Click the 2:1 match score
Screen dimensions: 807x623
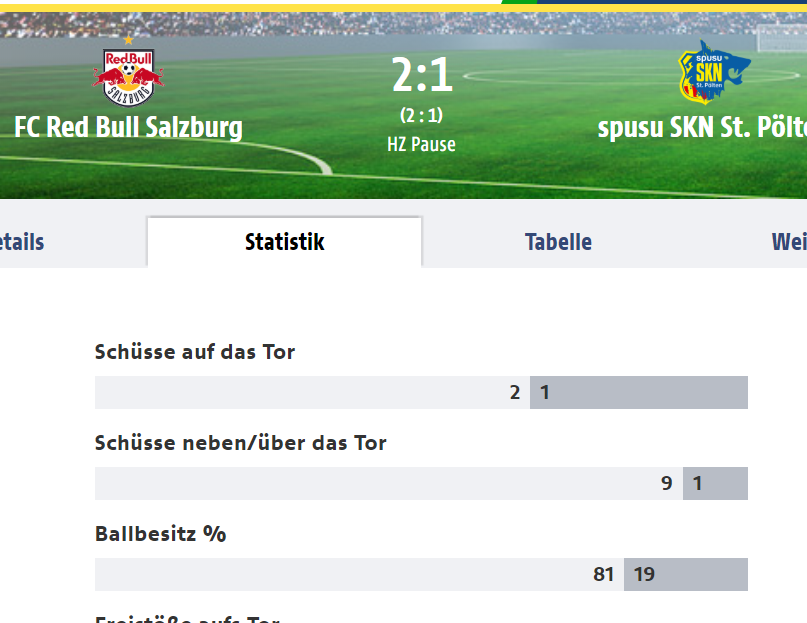point(422,75)
